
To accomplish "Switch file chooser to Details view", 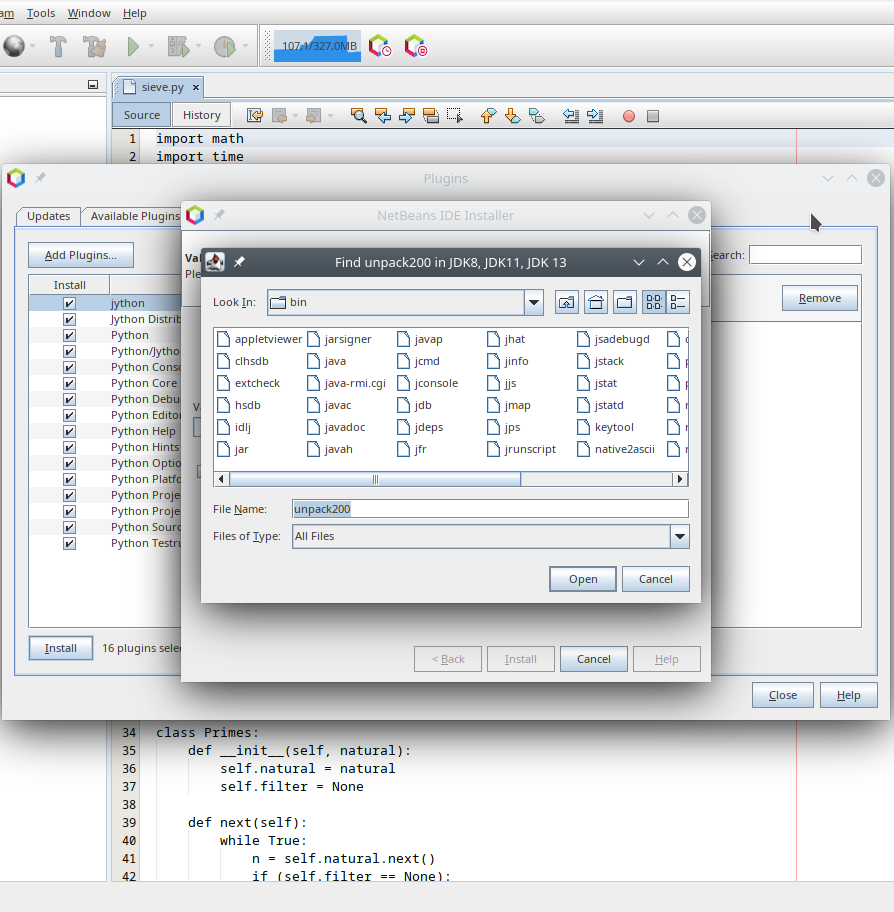I will pos(678,302).
